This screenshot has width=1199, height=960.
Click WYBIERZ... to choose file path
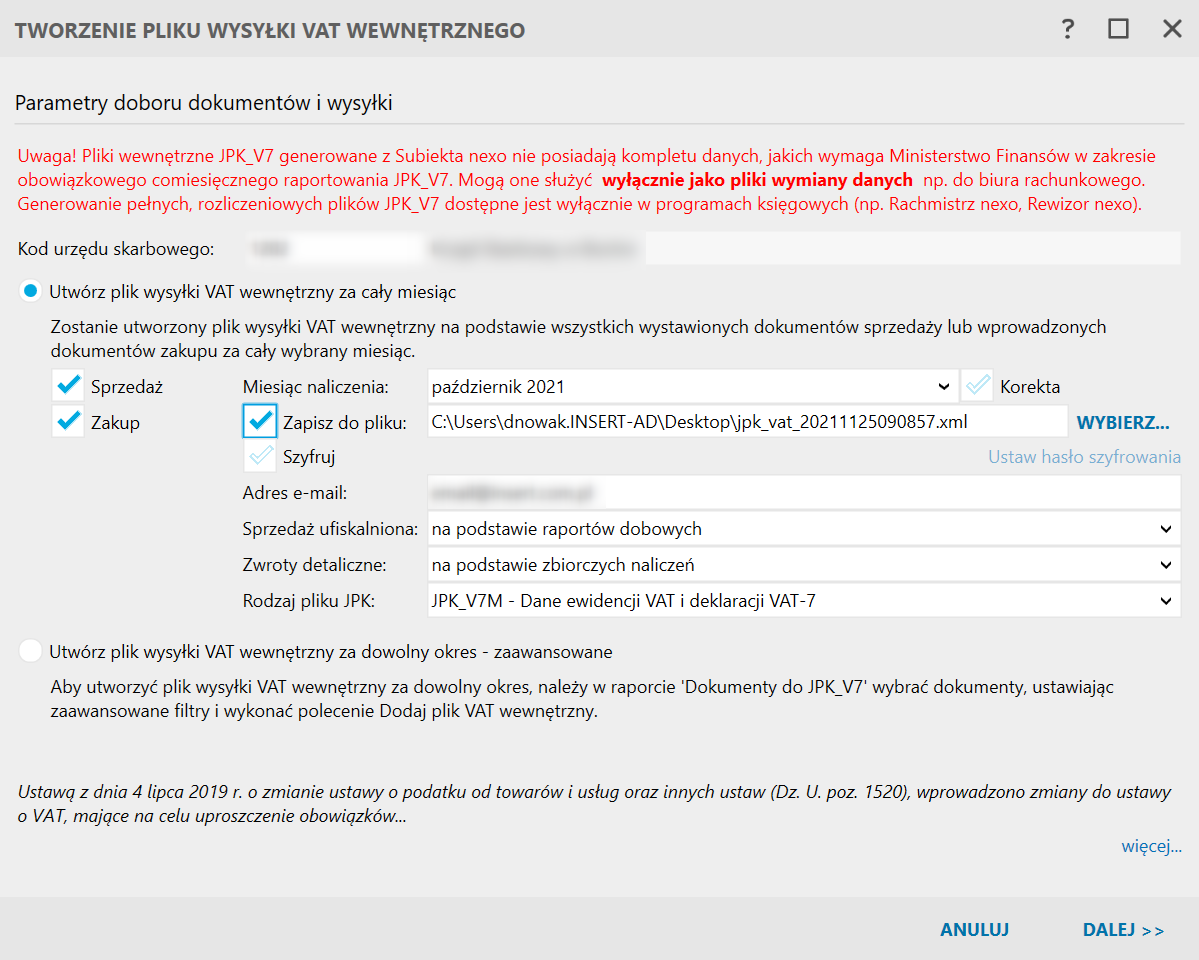1122,422
